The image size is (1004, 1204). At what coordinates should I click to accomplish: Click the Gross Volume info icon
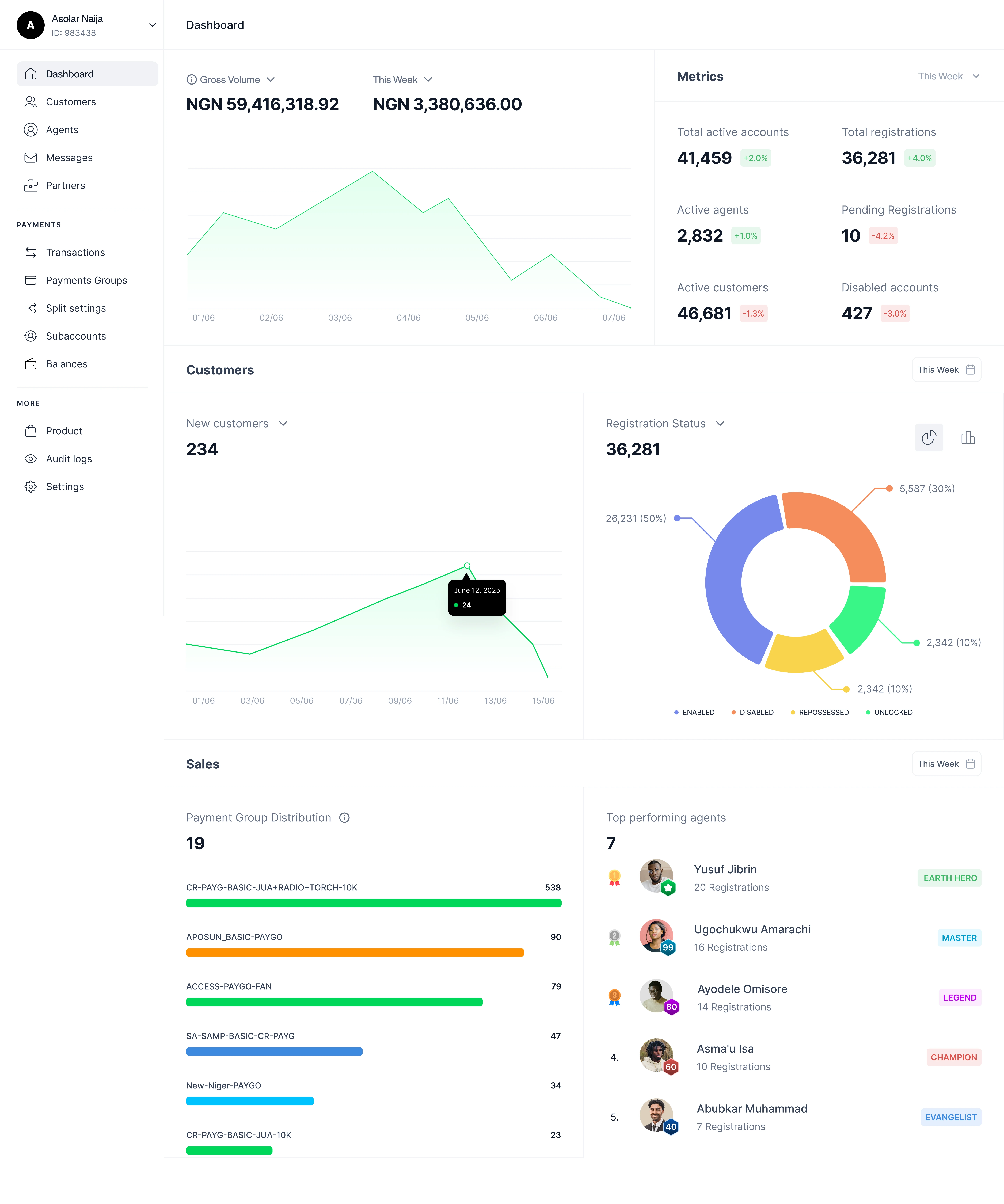(192, 80)
